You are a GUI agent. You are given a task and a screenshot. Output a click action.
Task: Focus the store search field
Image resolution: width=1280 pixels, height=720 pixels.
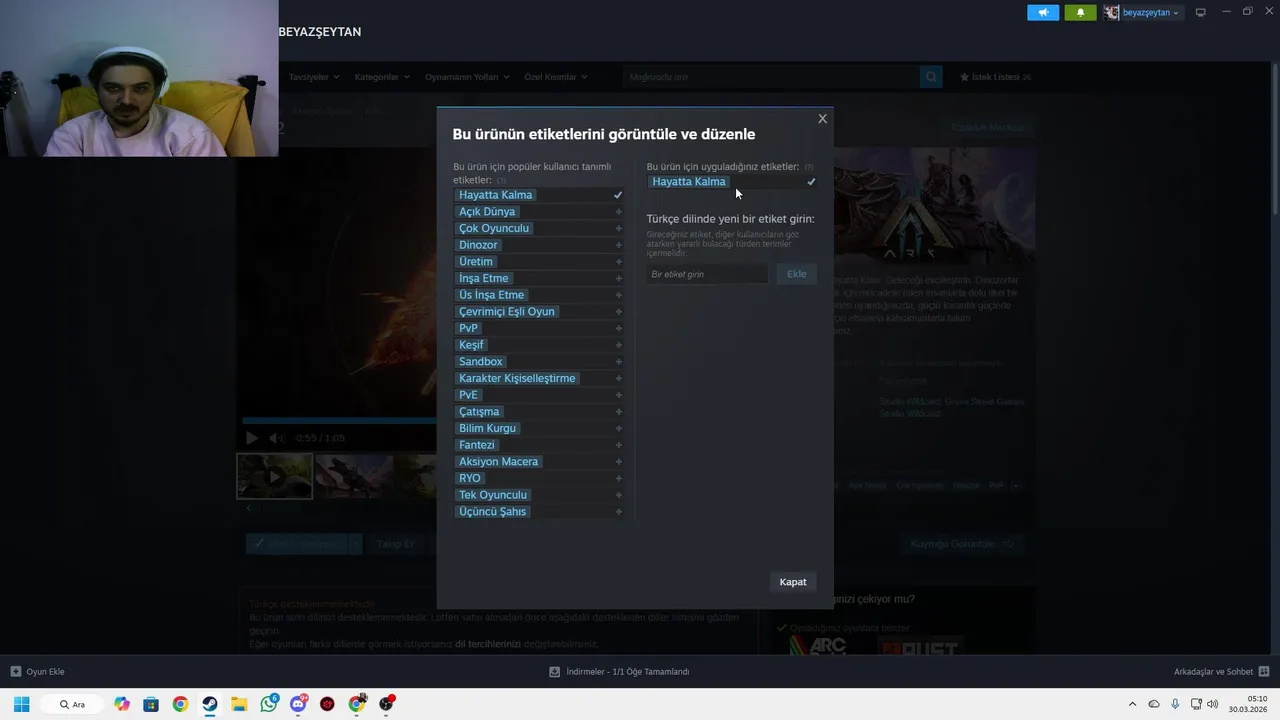(x=770, y=77)
